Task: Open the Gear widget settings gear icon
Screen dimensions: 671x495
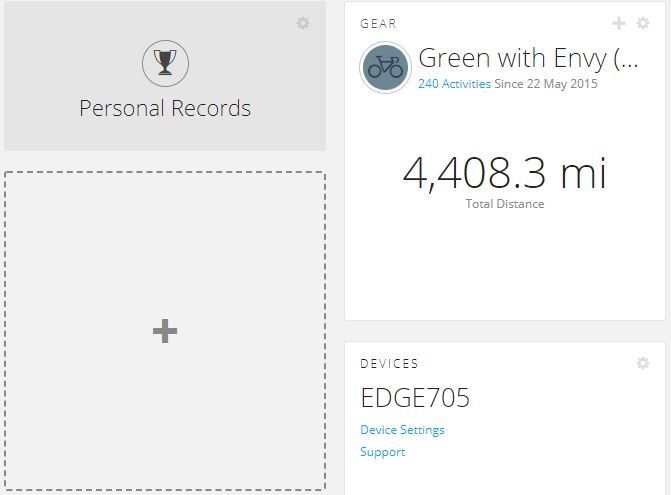Action: pyautogui.click(x=643, y=23)
